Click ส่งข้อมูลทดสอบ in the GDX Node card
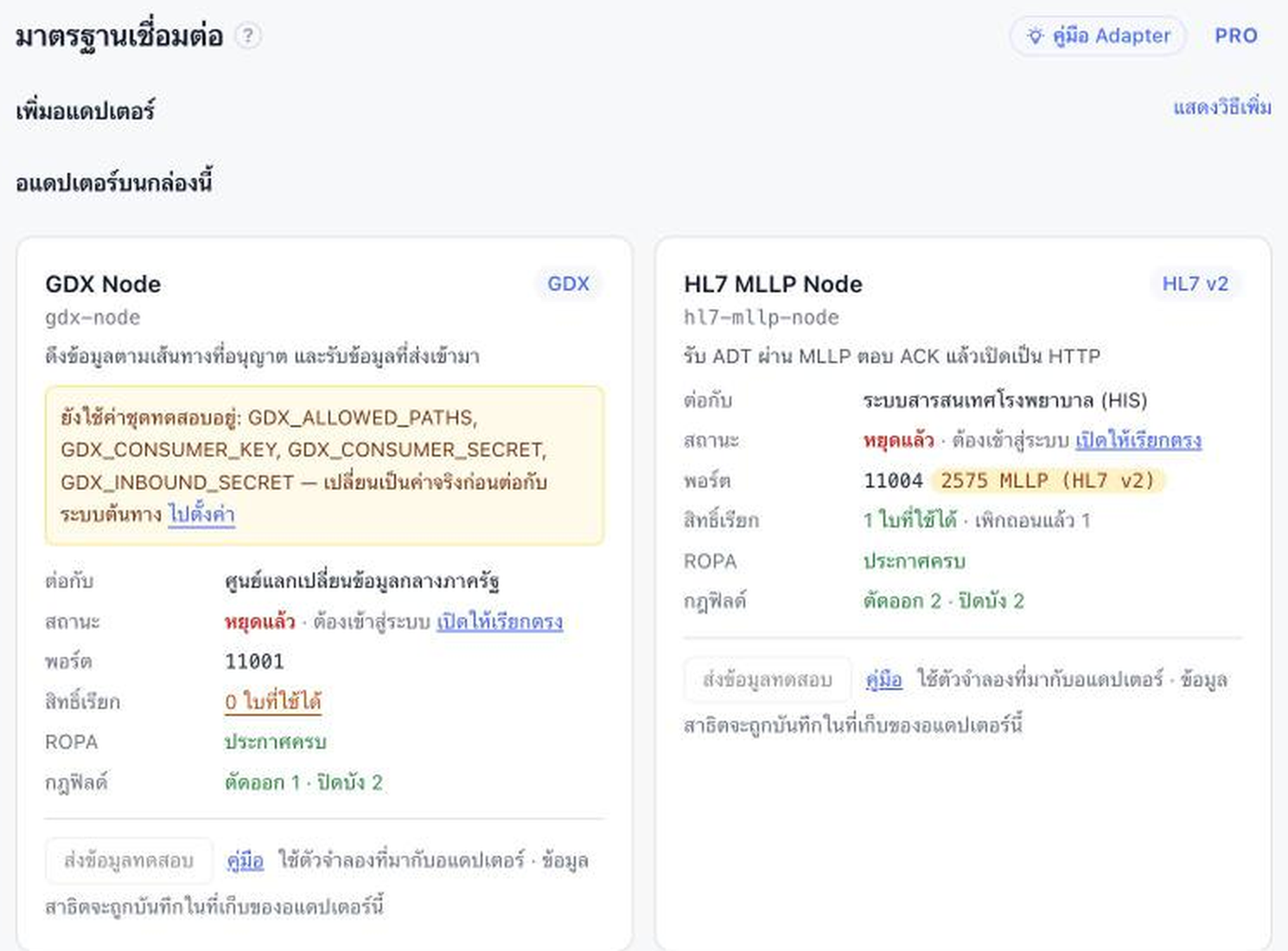1288x951 pixels. pyautogui.click(x=129, y=861)
